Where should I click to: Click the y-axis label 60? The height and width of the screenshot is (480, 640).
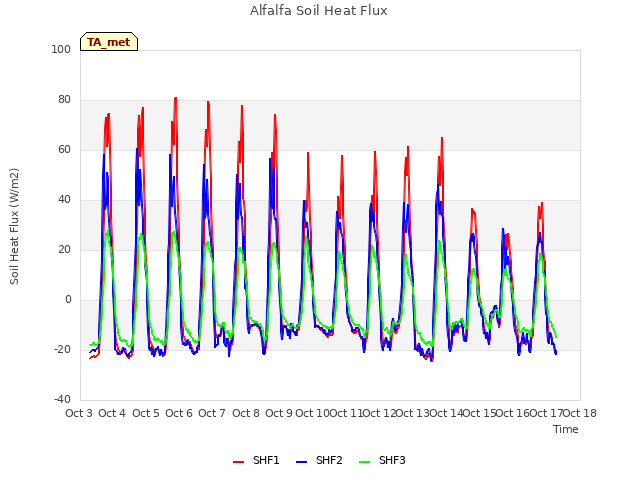[x=64, y=149]
